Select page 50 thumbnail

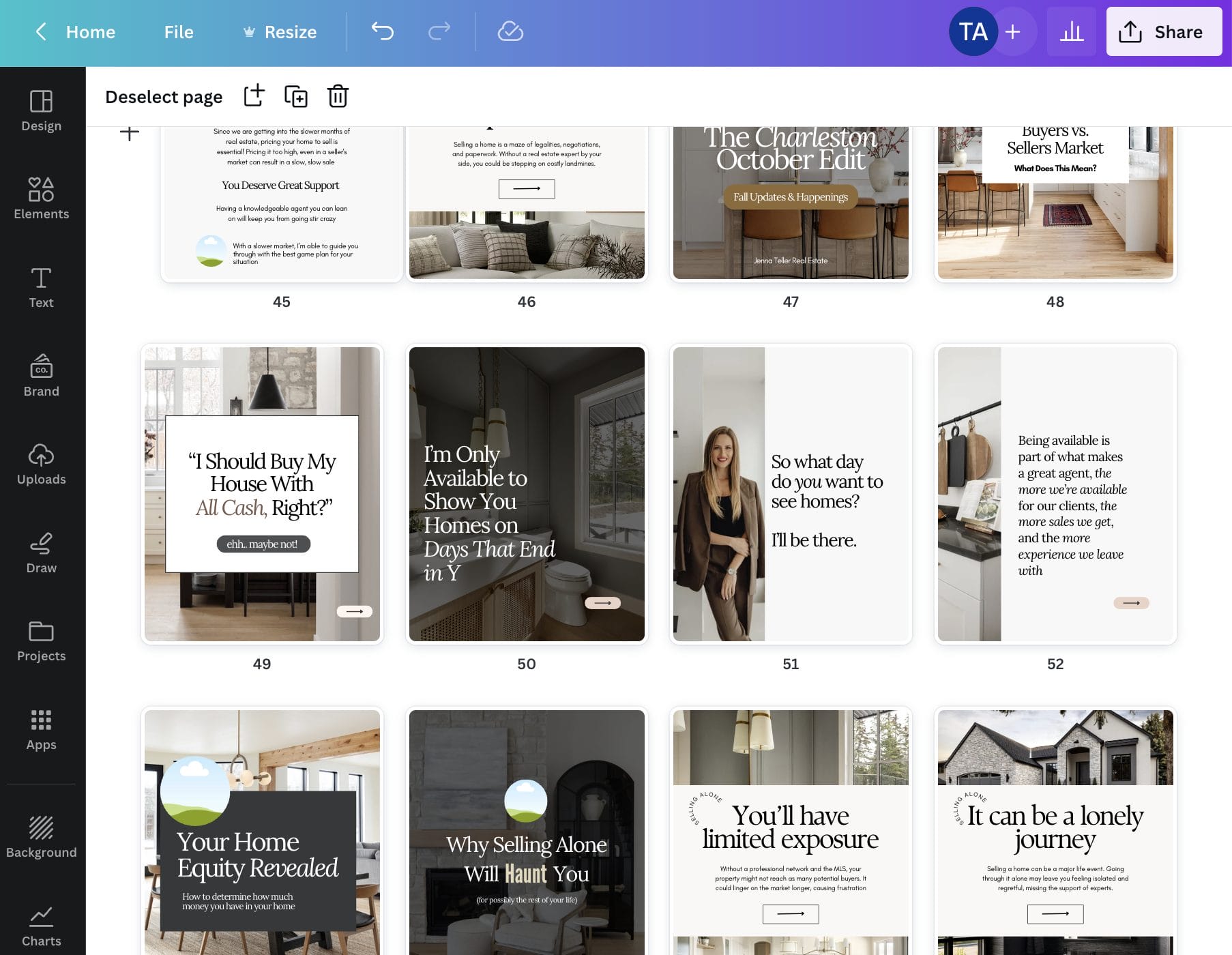click(x=527, y=494)
